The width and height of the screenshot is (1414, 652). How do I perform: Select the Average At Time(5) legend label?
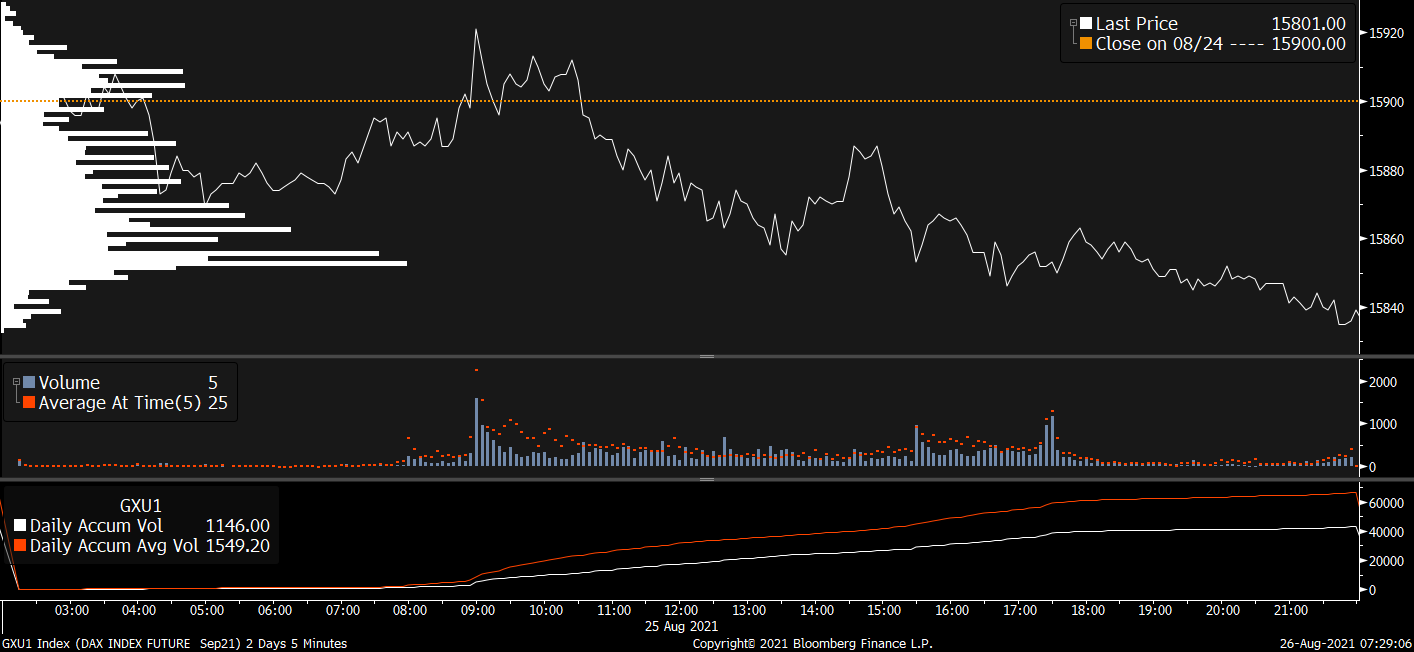(120, 402)
